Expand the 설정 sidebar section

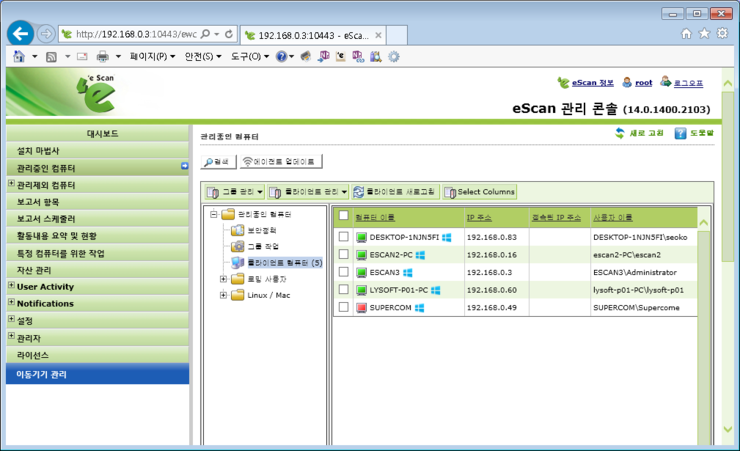(11, 319)
